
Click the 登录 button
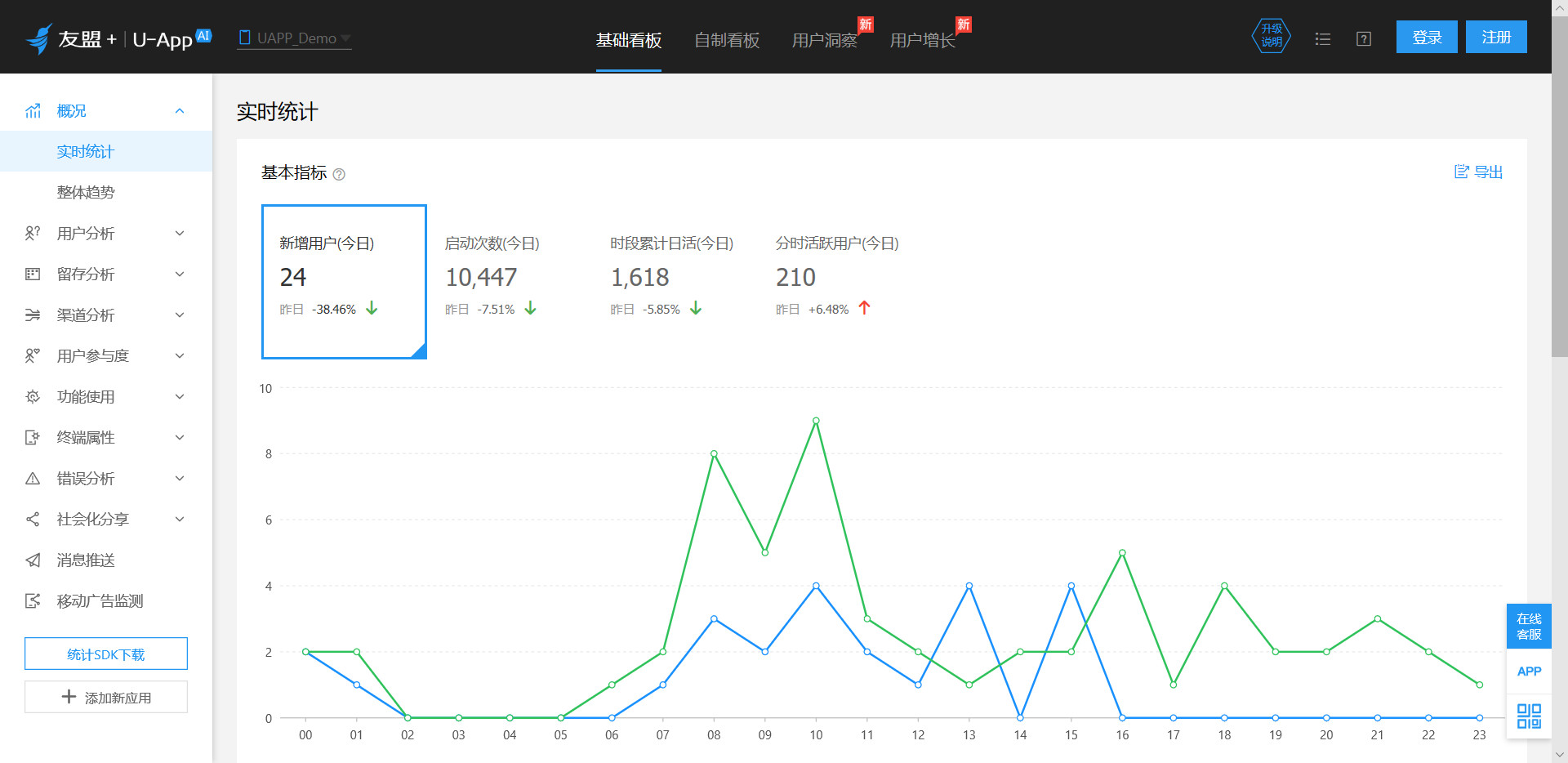(1427, 37)
